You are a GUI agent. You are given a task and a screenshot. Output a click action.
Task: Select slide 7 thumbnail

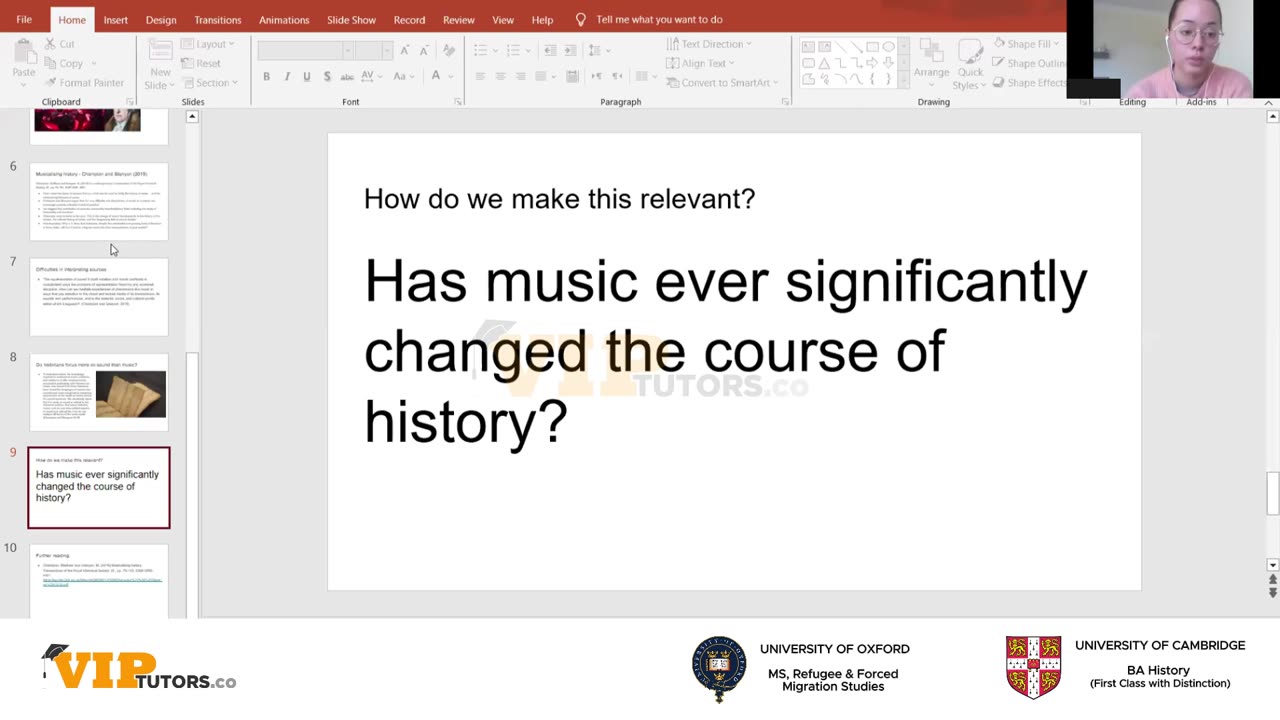click(x=99, y=297)
